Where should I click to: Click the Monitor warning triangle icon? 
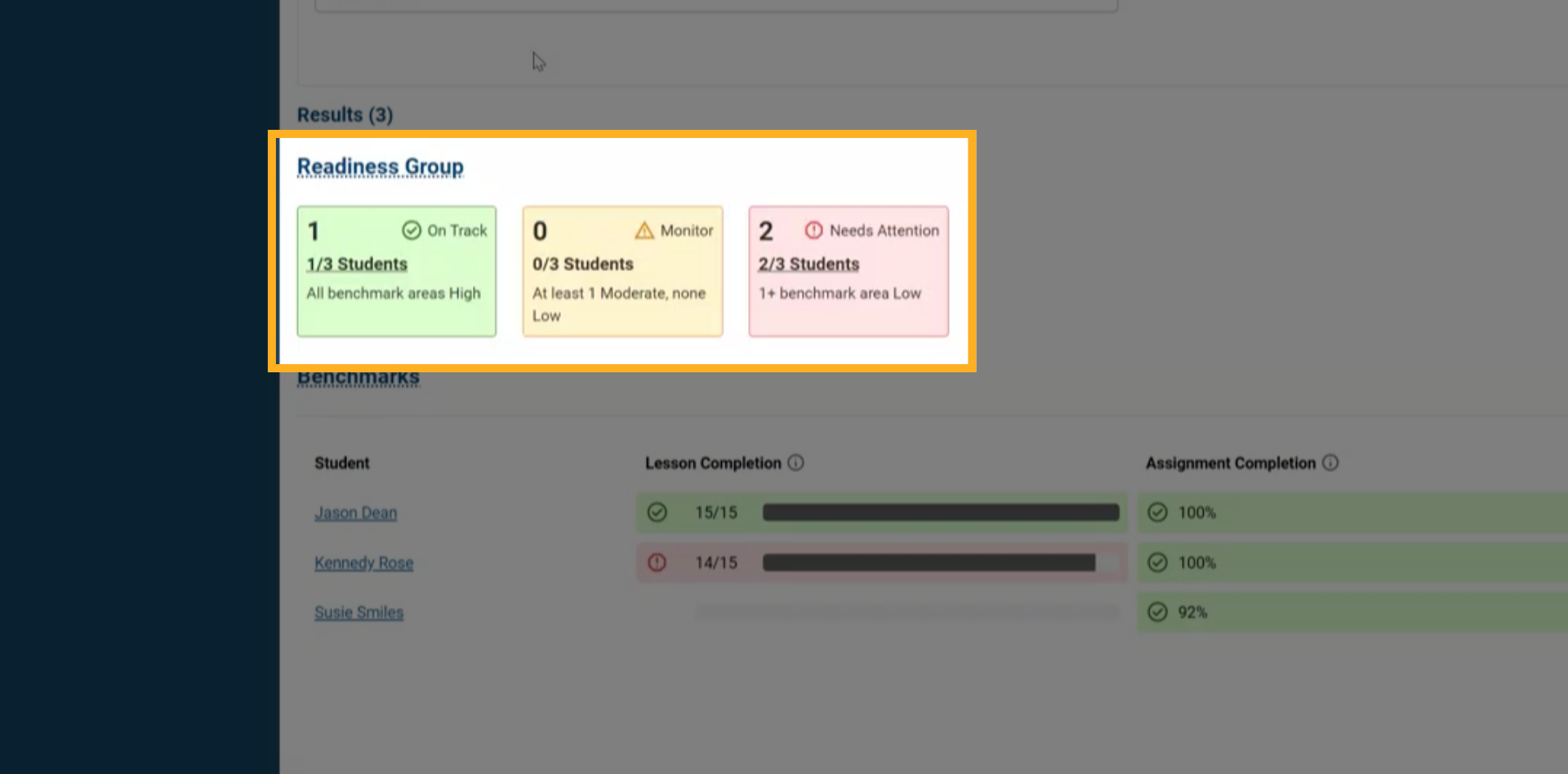(644, 230)
